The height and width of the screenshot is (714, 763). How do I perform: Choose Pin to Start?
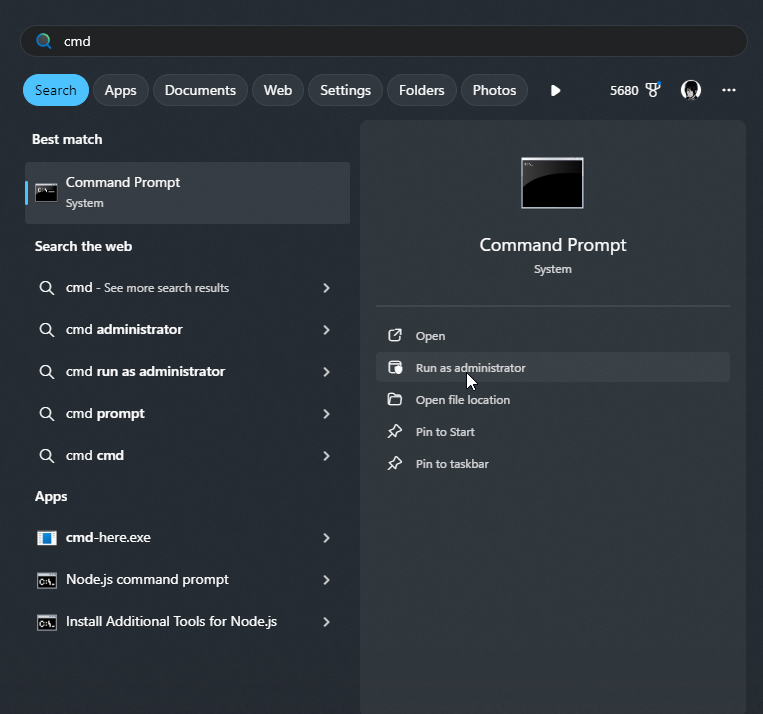point(553,432)
